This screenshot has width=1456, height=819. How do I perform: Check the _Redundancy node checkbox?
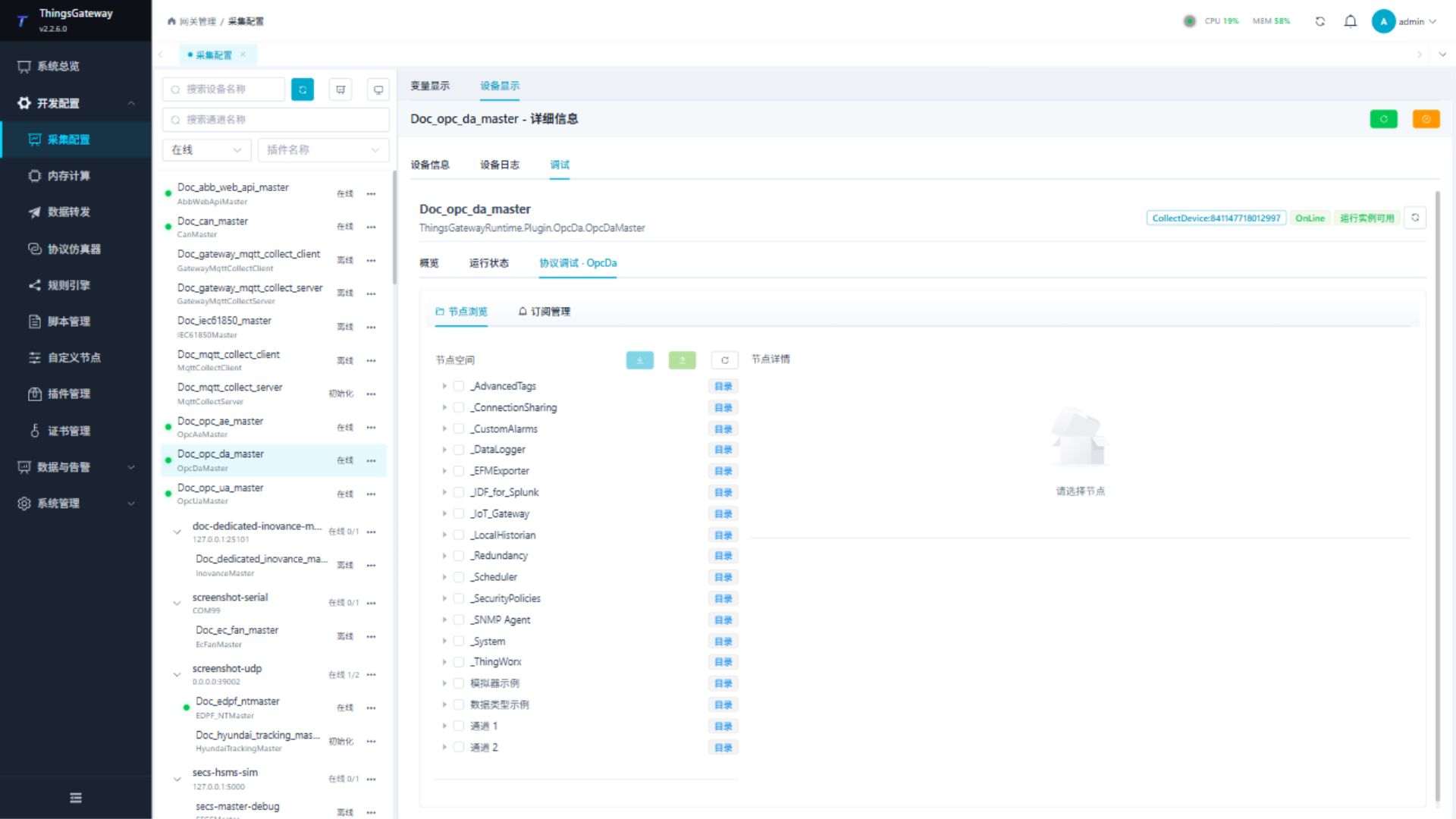pyautogui.click(x=458, y=556)
